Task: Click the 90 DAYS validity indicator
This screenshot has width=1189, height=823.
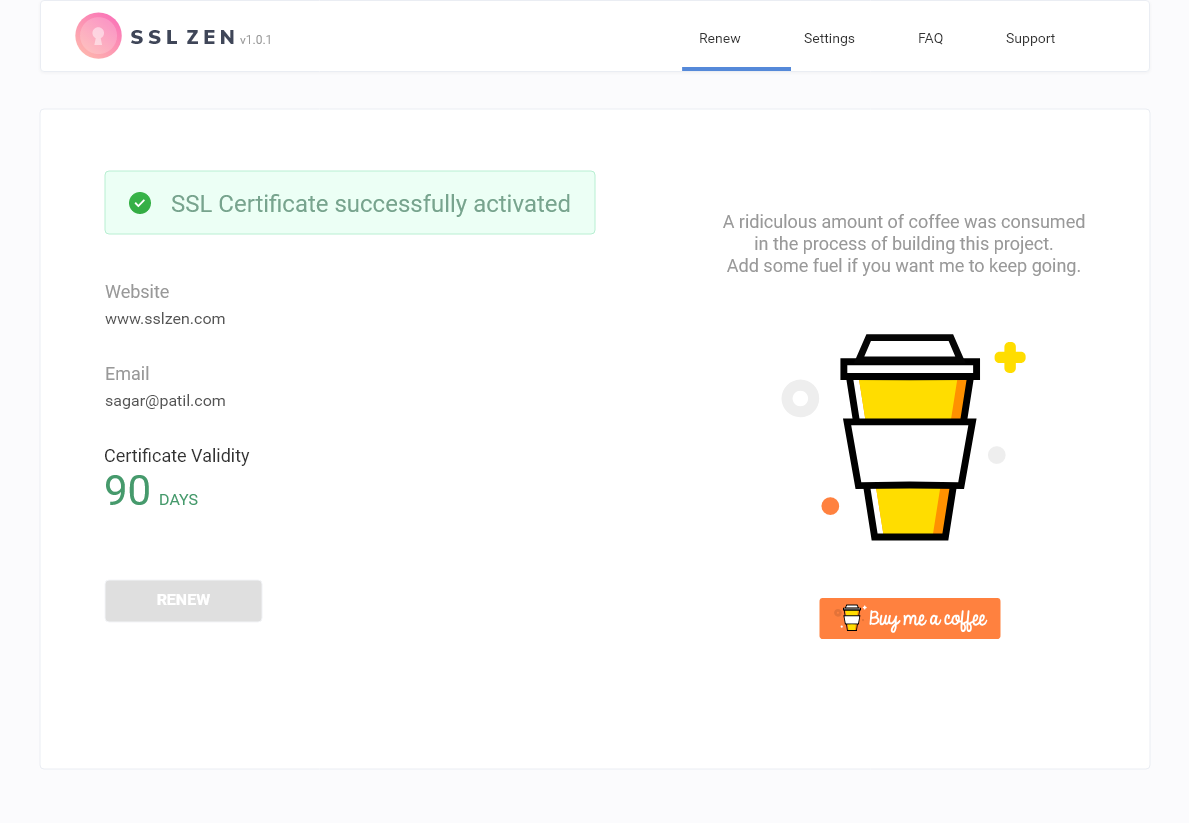Action: point(150,492)
